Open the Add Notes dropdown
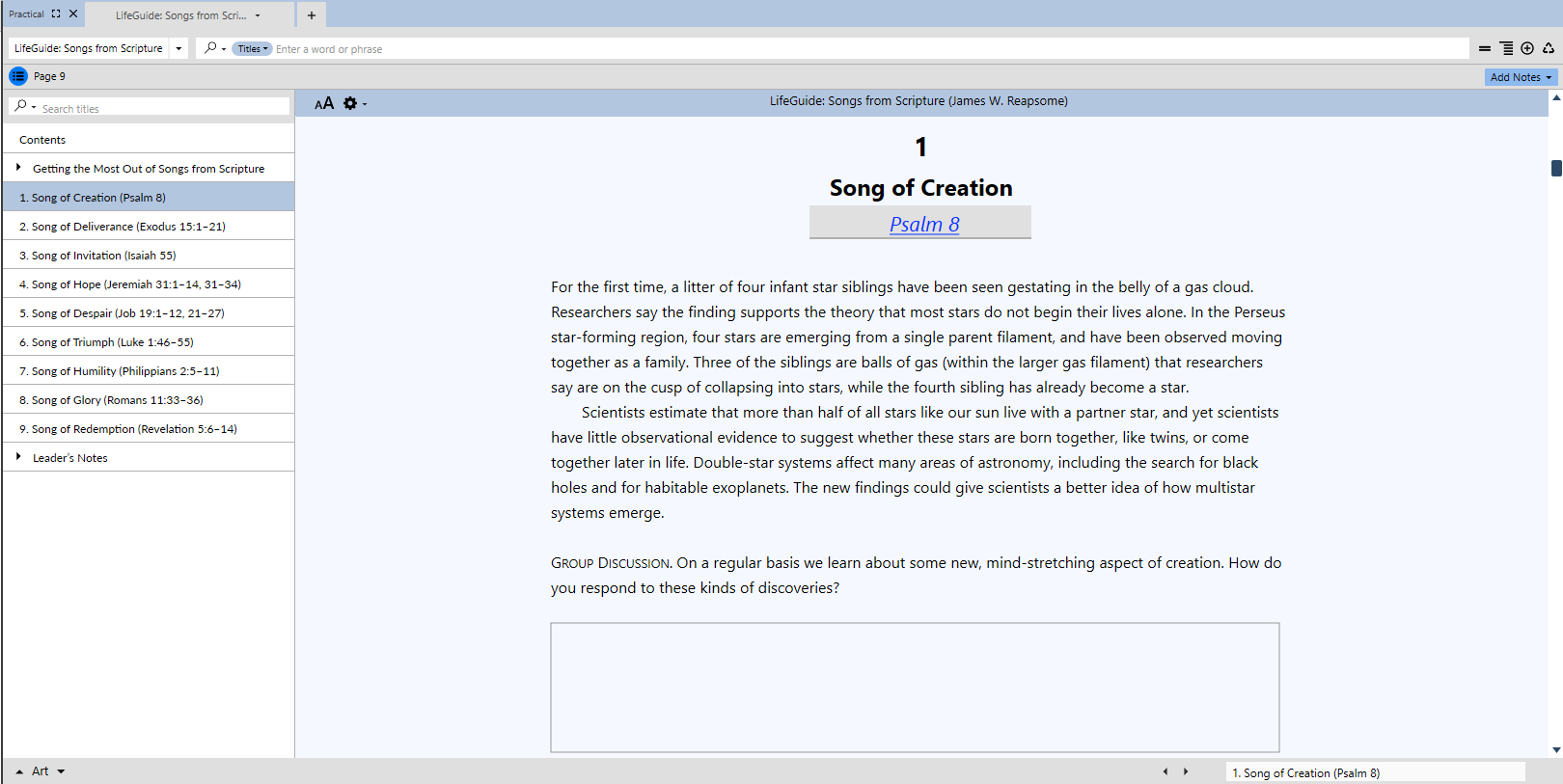 [1521, 77]
